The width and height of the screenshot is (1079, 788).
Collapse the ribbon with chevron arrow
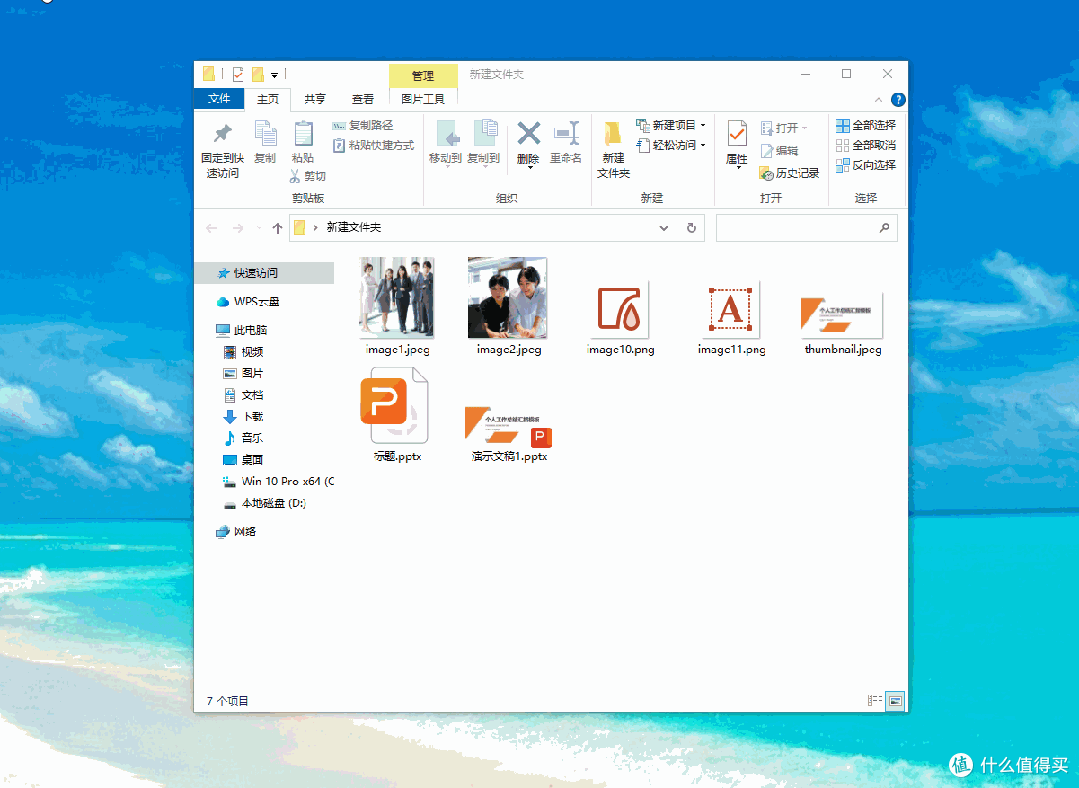point(878,100)
